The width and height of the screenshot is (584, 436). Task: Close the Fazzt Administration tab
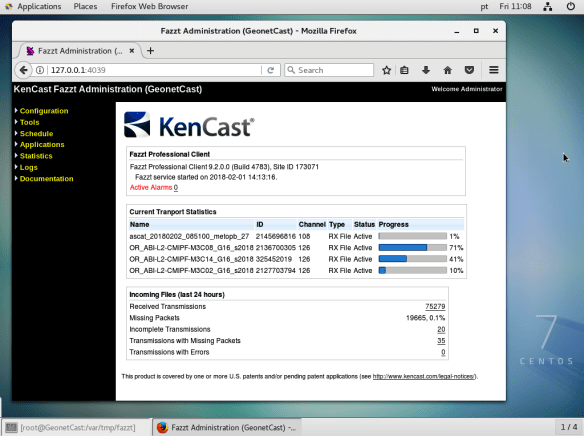pos(132,51)
